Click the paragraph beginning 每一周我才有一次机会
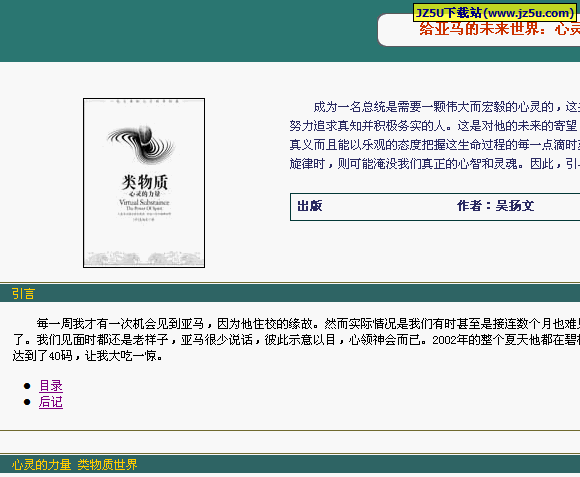The image size is (580, 477). coord(296,339)
